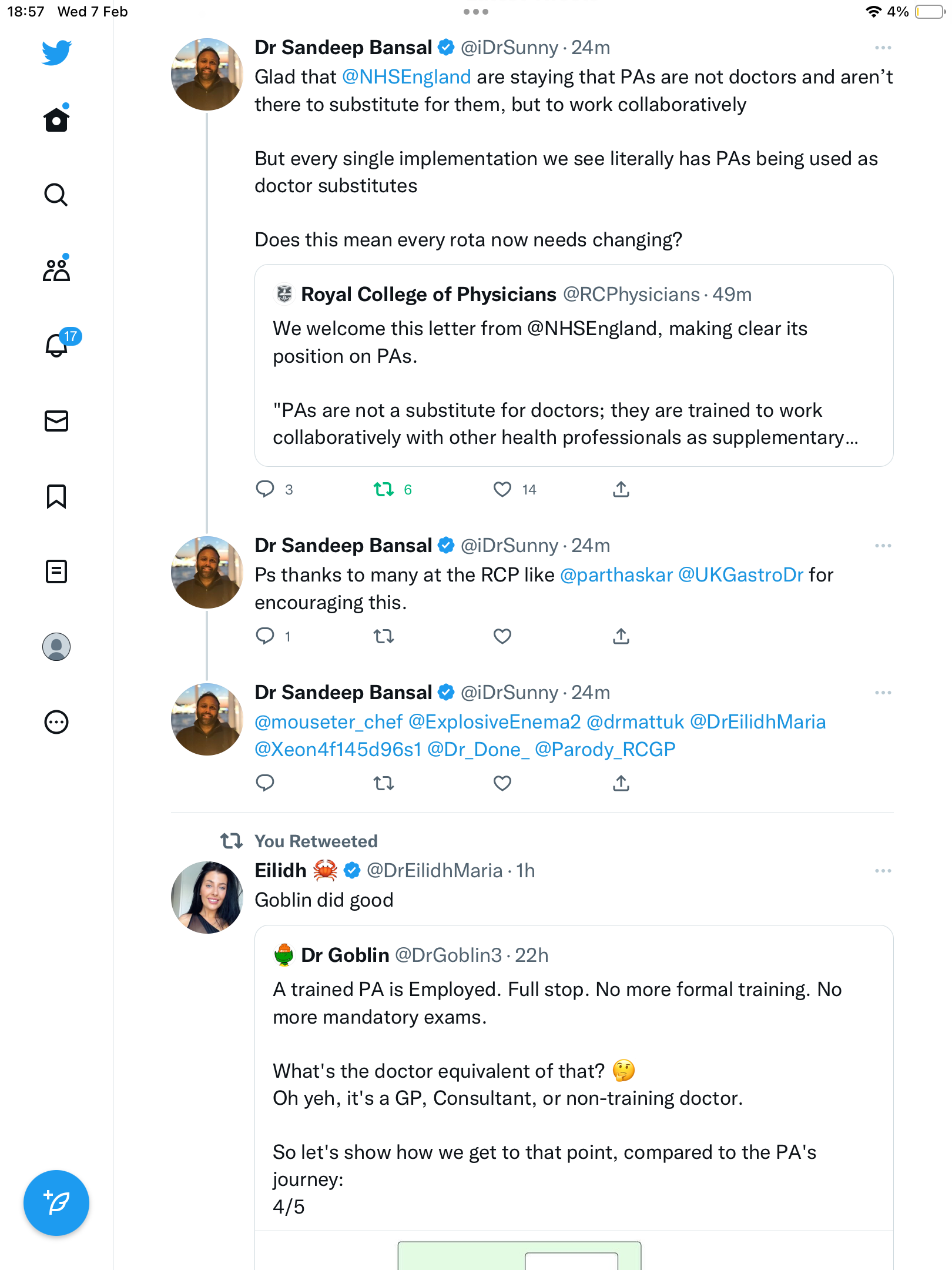Open Messages envelope icon
This screenshot has width=952, height=1270.
click(x=56, y=421)
